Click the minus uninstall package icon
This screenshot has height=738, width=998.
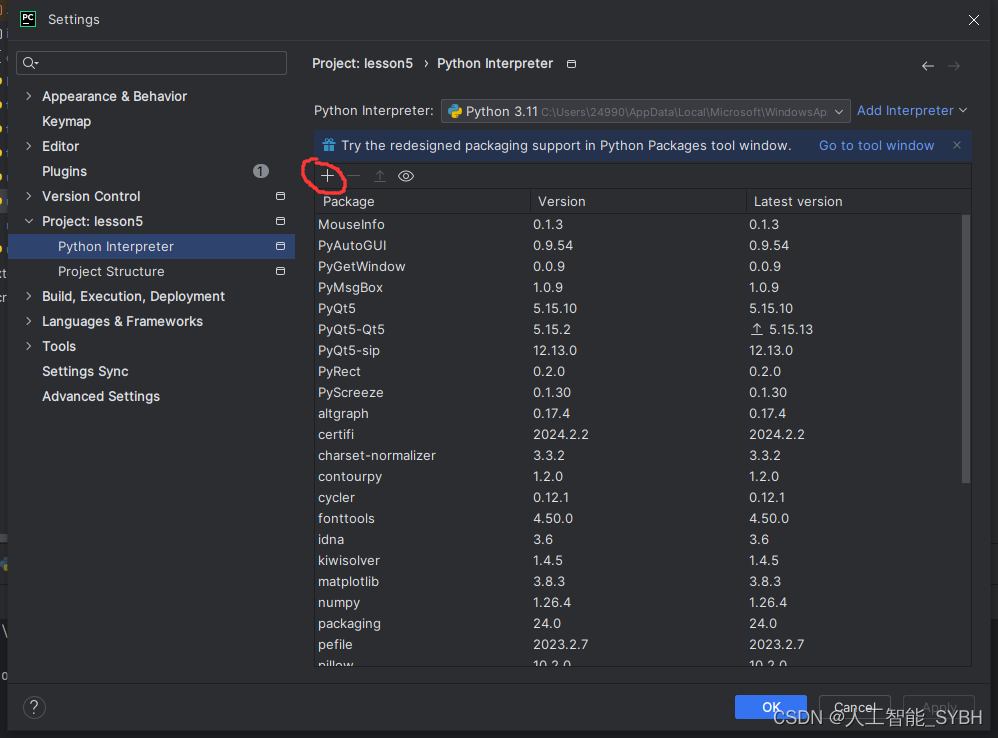354,176
